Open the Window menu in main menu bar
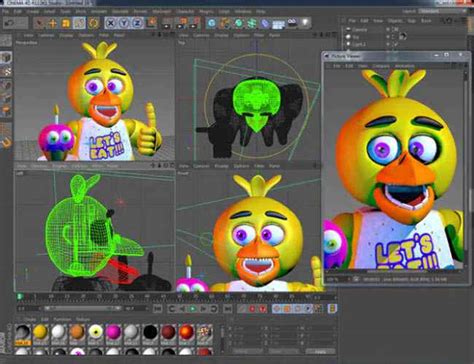 [x=243, y=11]
